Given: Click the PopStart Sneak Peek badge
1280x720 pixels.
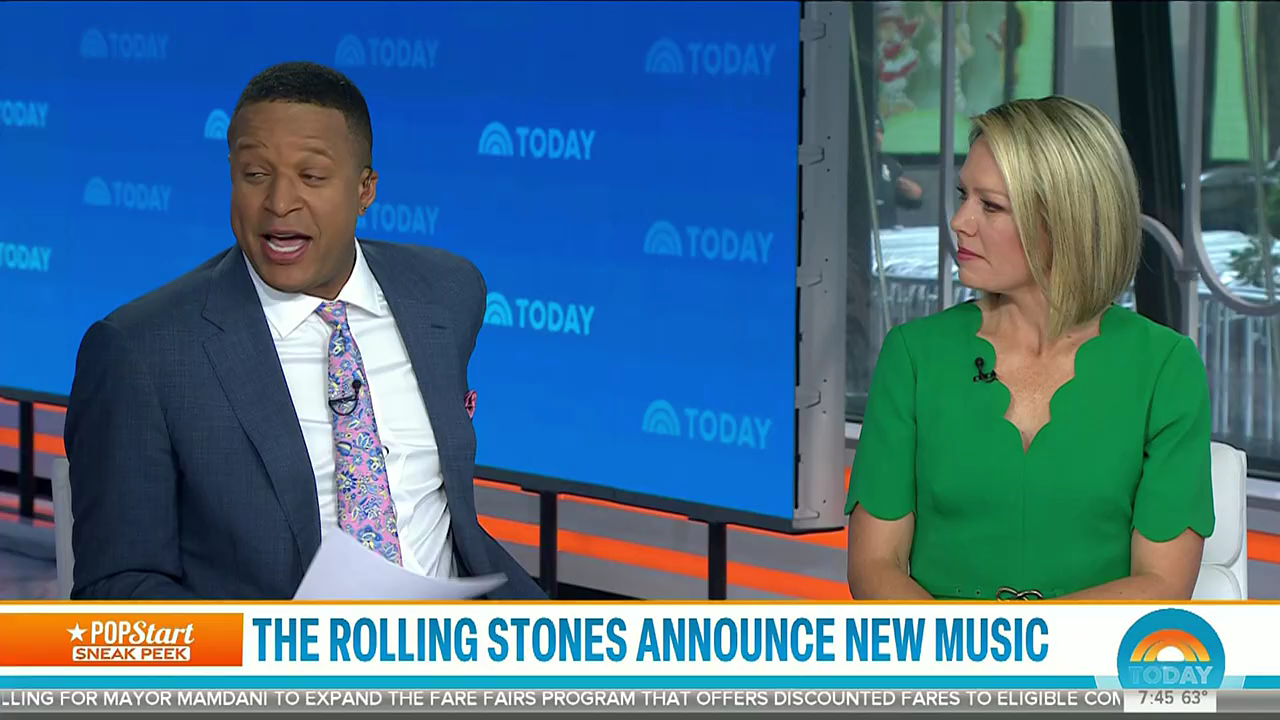Looking at the screenshot, I should tap(121, 640).
